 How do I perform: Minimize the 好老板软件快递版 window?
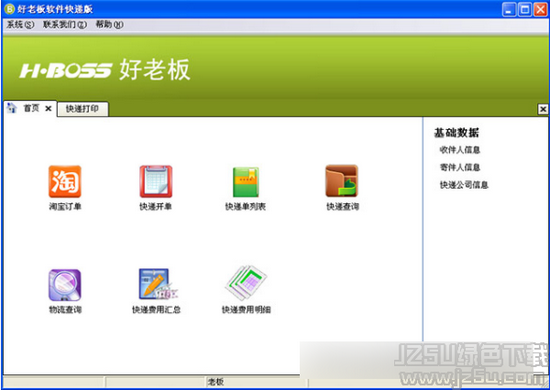click(509, 9)
